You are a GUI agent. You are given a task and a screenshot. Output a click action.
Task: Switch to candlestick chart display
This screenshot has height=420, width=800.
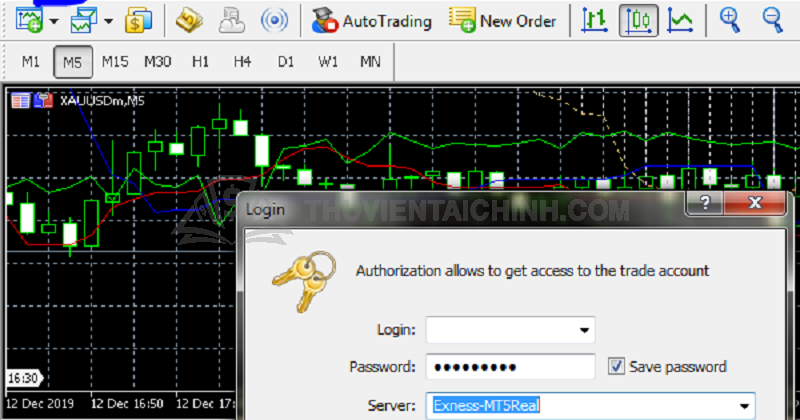tap(638, 21)
